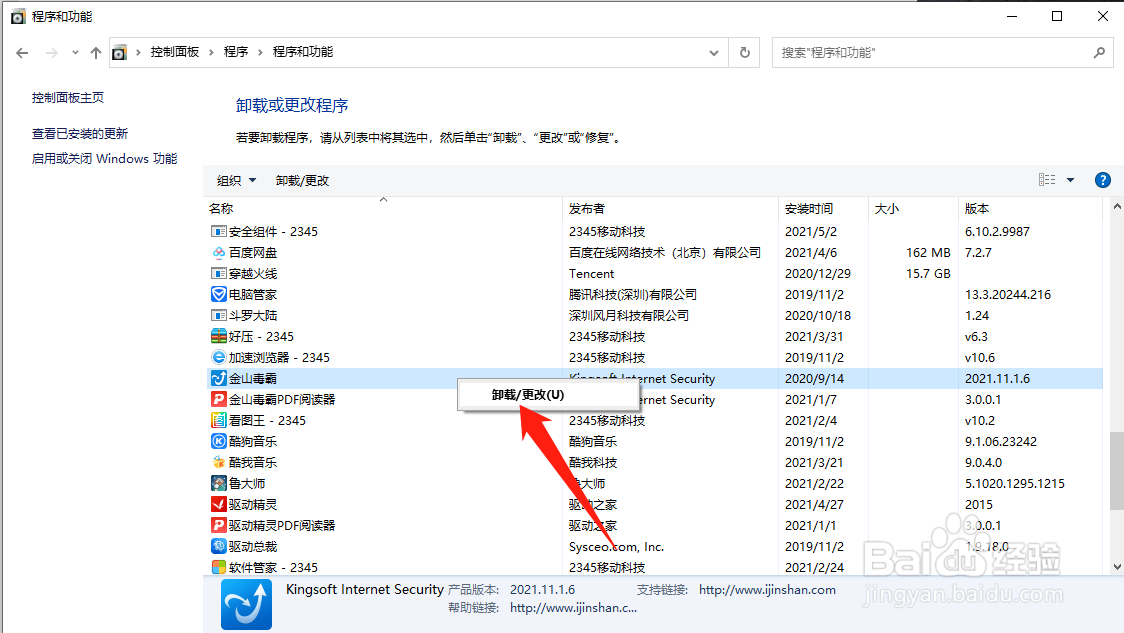Click the 酷我音乐 icon

[x=219, y=462]
